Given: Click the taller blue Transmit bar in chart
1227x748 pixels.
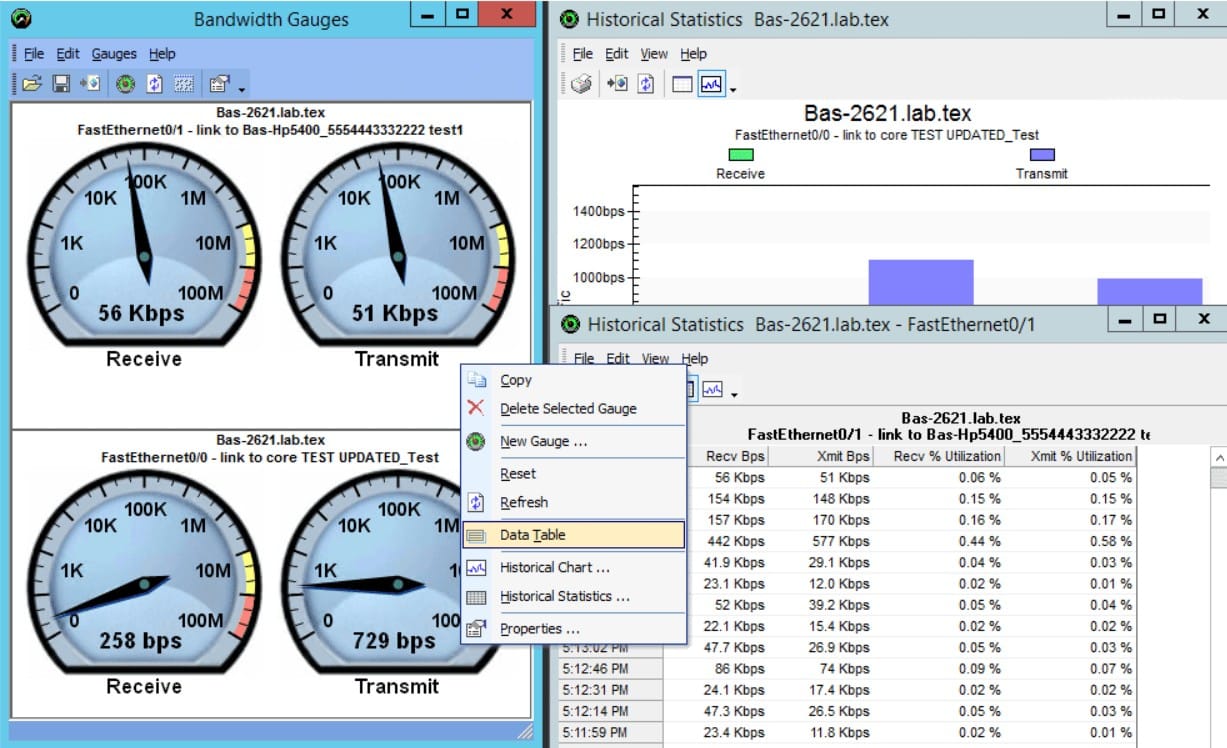Looking at the screenshot, I should (x=920, y=282).
